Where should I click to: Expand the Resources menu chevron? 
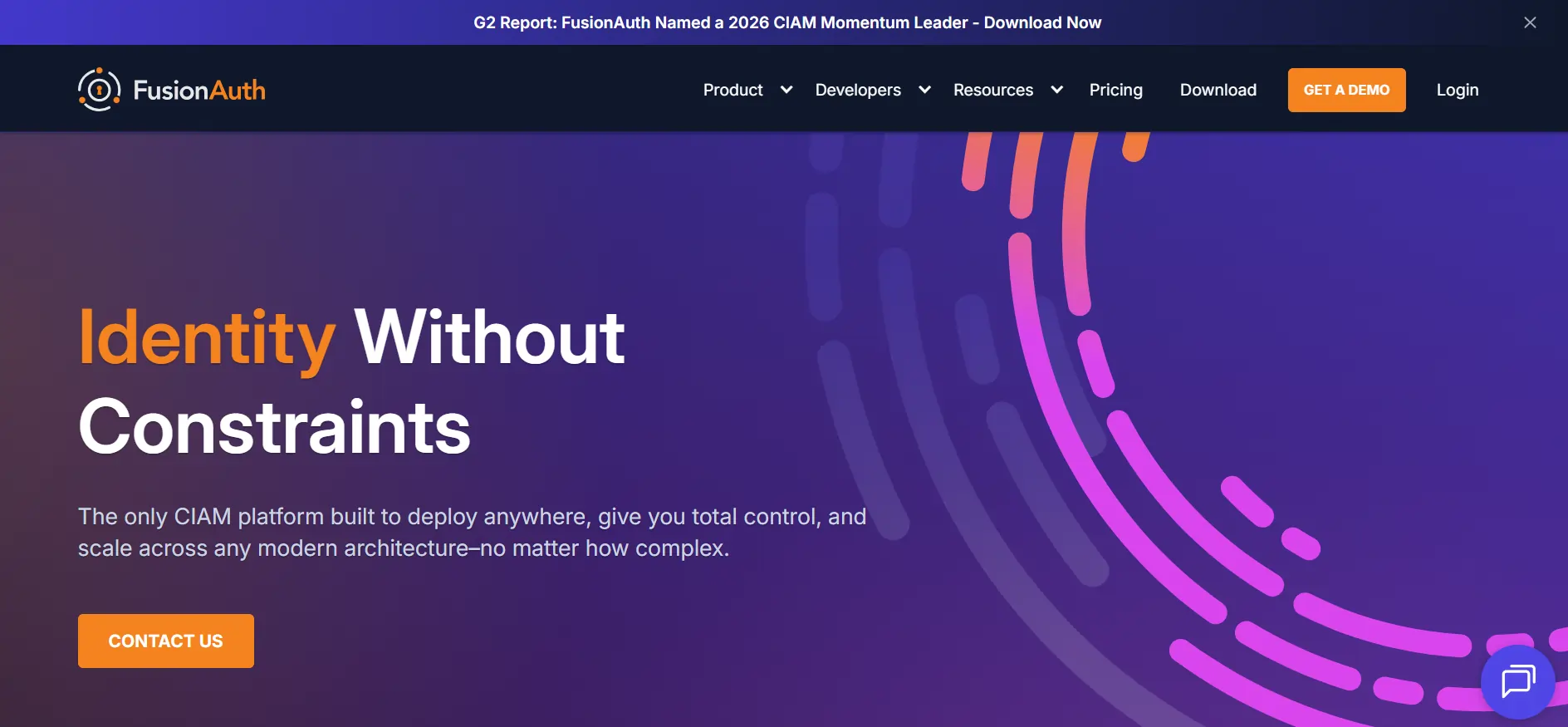[x=1057, y=90]
